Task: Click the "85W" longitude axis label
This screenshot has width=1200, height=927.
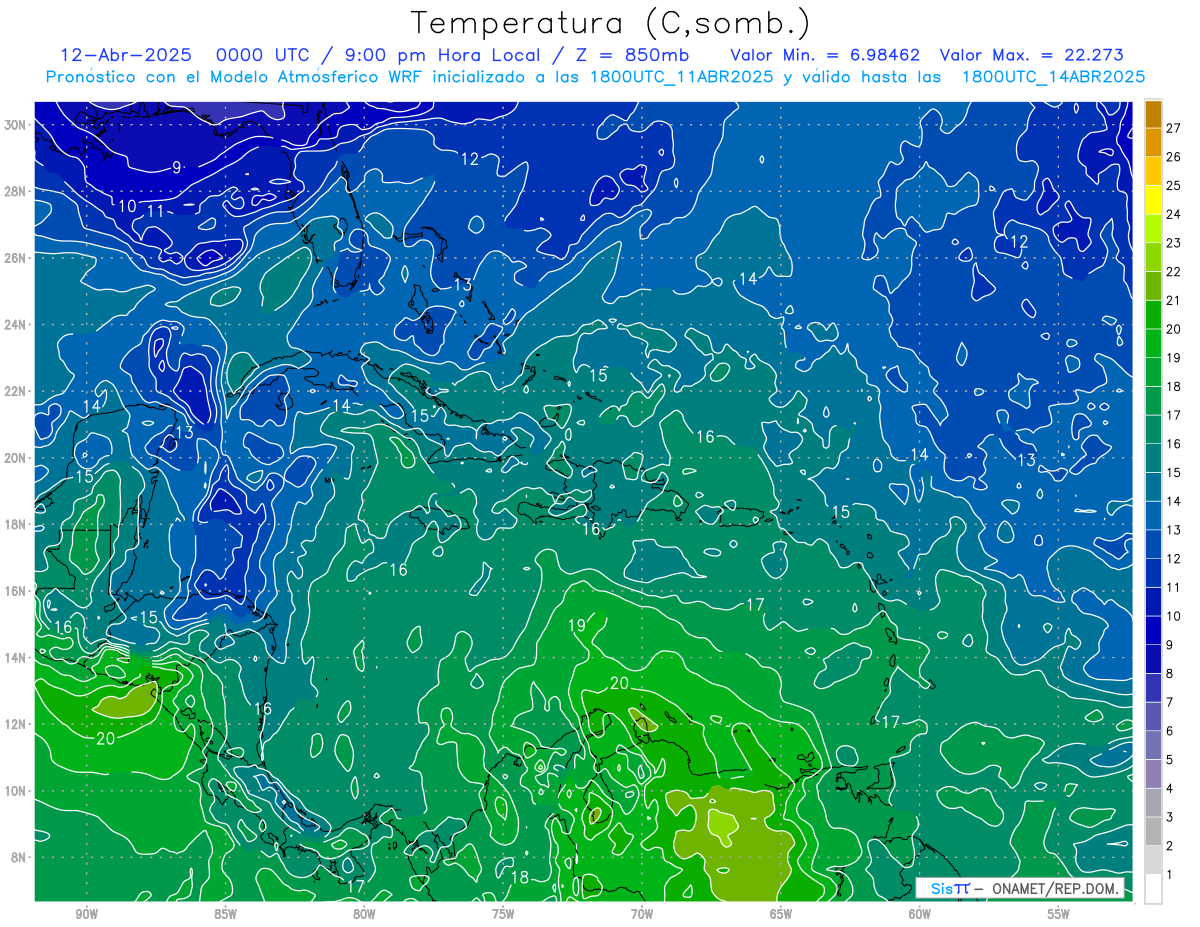Action: coord(225,915)
